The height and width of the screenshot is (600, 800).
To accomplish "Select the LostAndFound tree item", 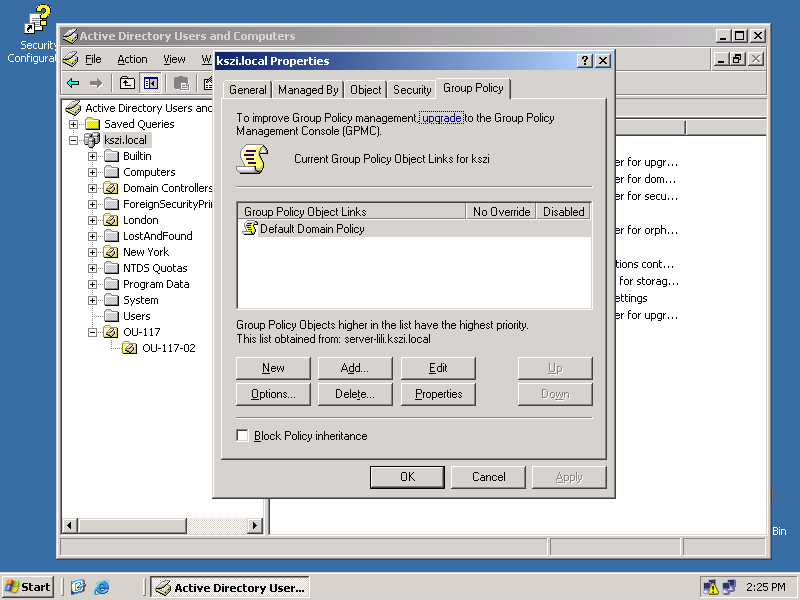I will pos(158,236).
